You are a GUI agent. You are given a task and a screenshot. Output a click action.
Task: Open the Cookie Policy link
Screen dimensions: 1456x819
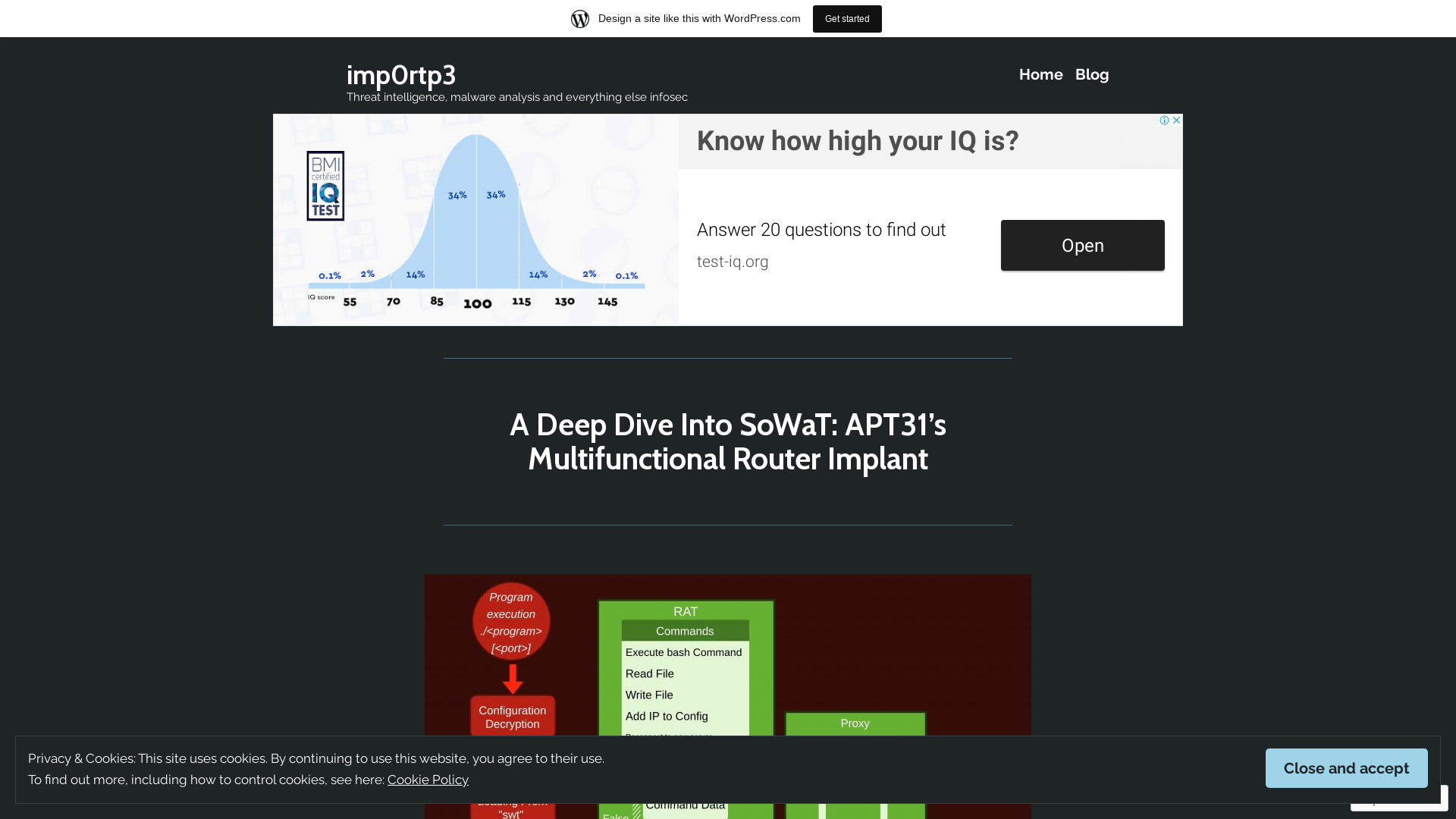point(428,780)
